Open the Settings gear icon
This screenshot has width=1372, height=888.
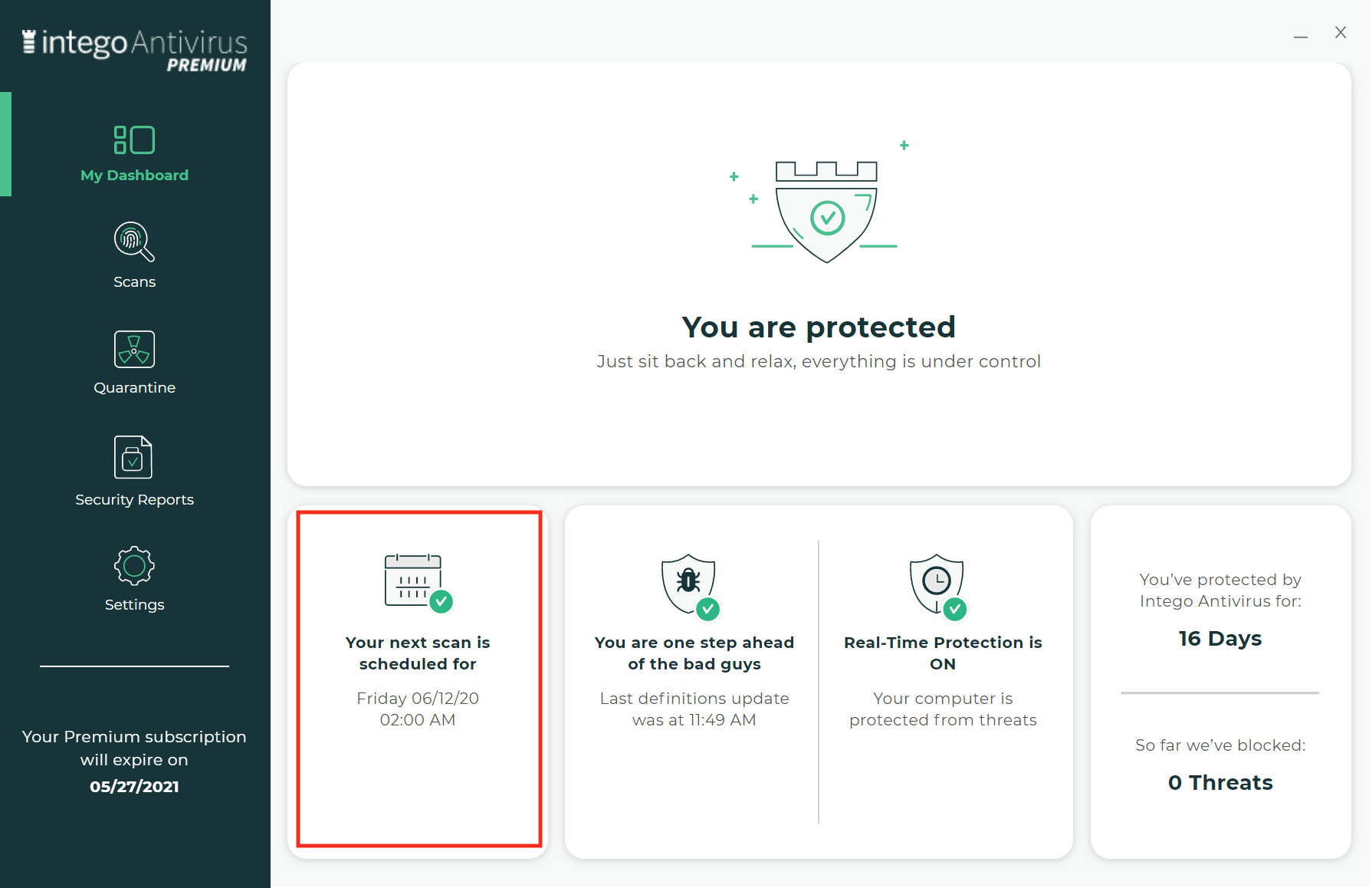134,566
